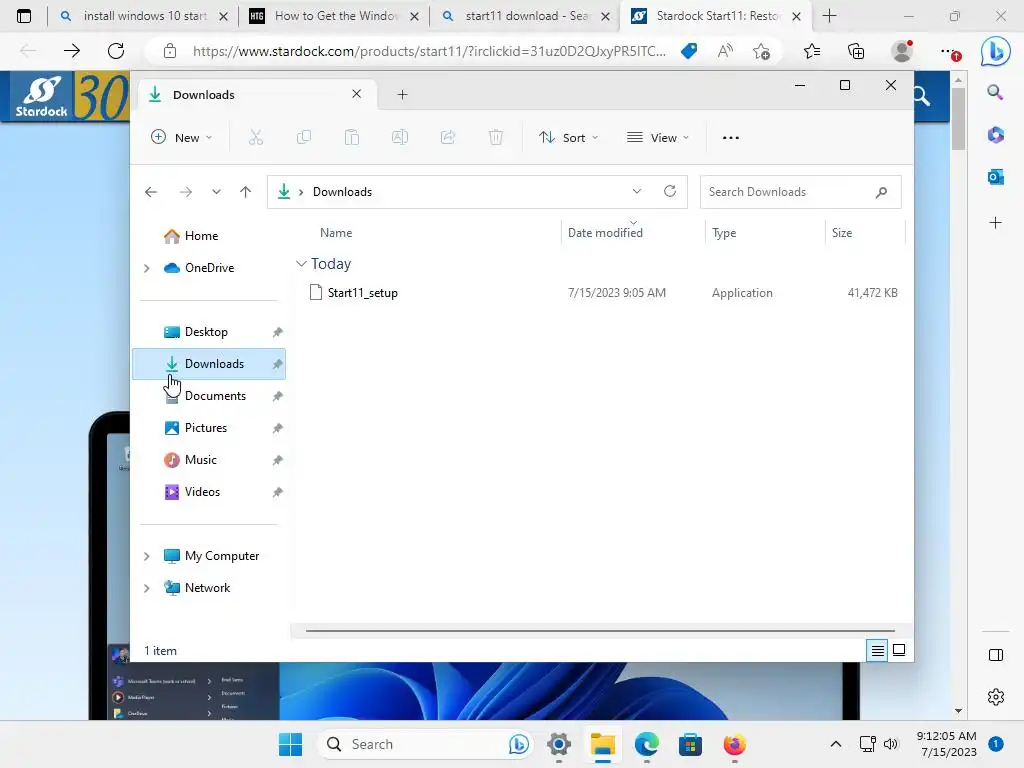Screen dimensions: 1024x768
Task: Click the taskbar Search box
Action: (424, 744)
